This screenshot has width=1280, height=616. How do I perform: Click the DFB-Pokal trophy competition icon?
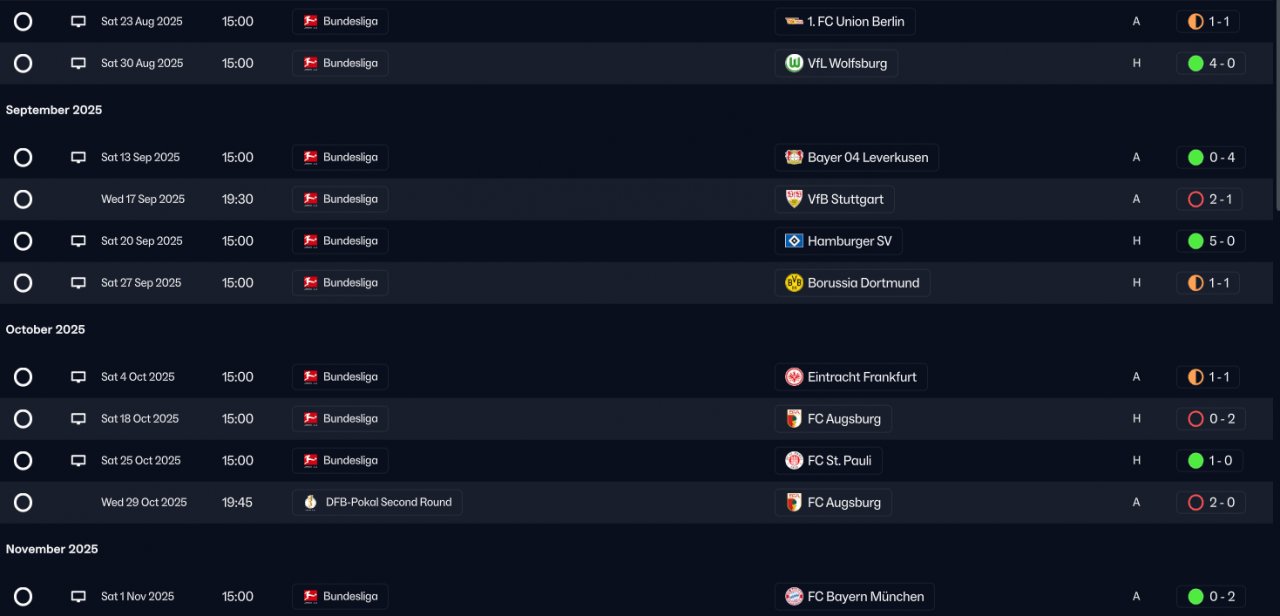[x=311, y=502]
